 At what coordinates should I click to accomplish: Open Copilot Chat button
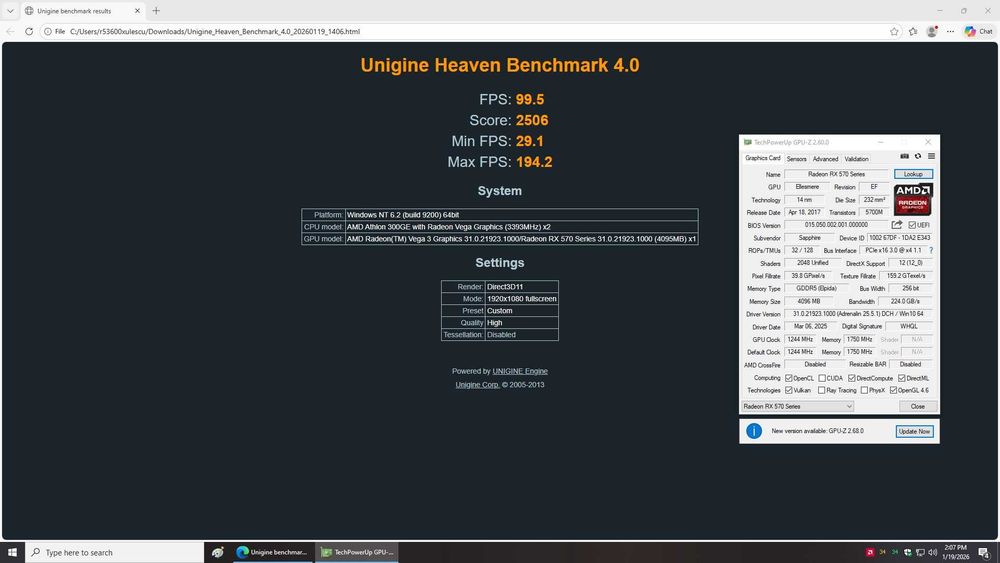(x=978, y=31)
